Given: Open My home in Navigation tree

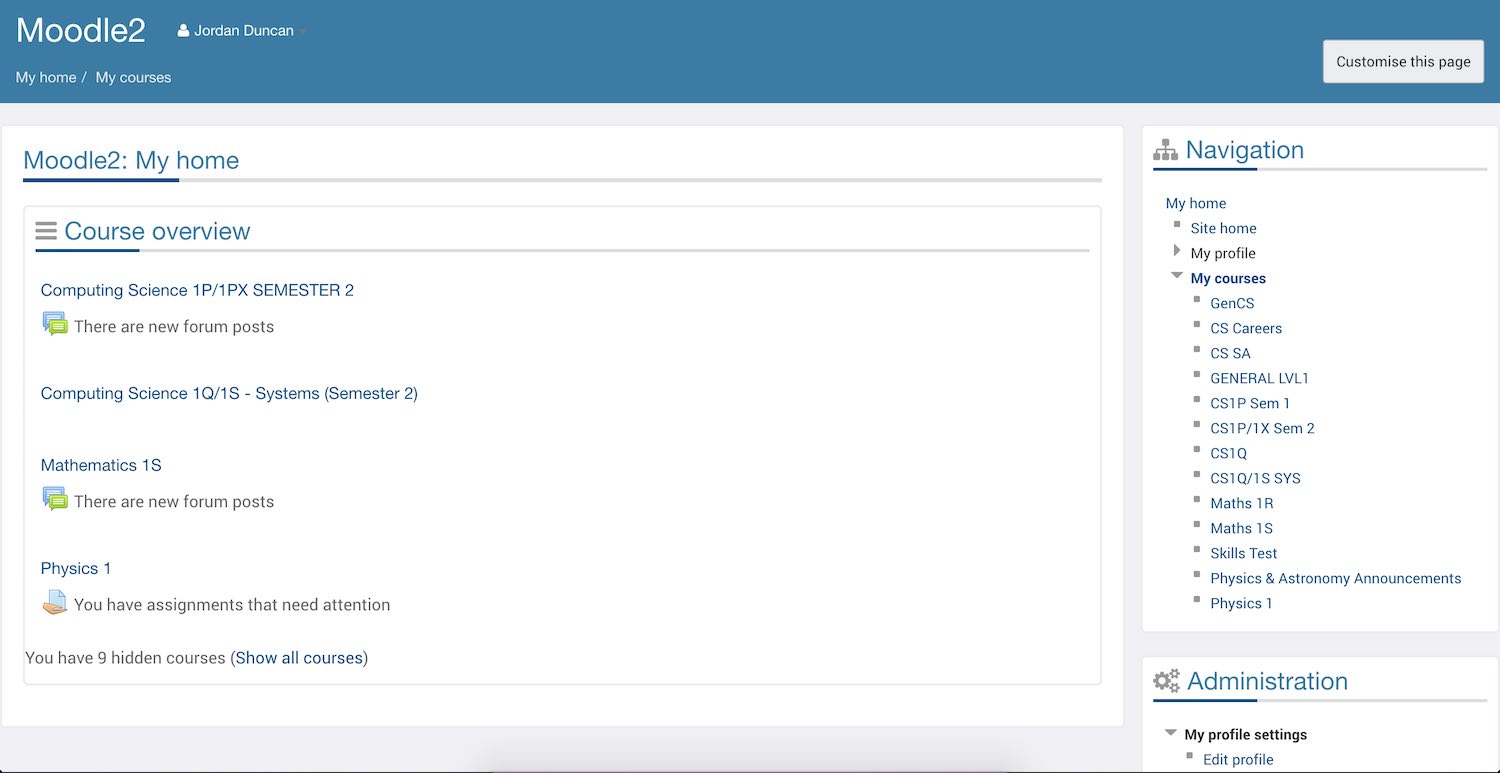Looking at the screenshot, I should point(1196,203).
